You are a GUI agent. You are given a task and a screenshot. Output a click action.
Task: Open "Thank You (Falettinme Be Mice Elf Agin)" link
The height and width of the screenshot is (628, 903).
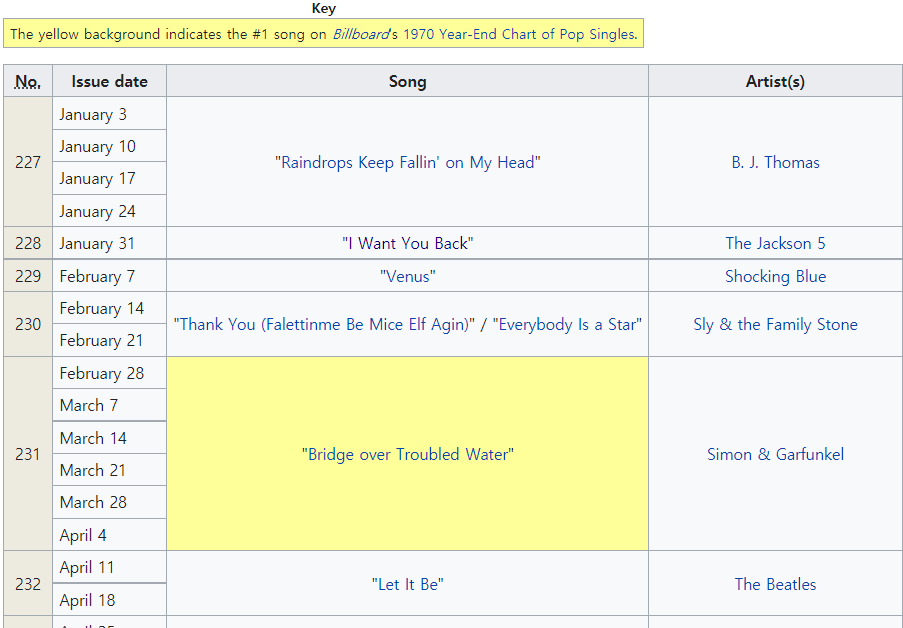tap(324, 324)
